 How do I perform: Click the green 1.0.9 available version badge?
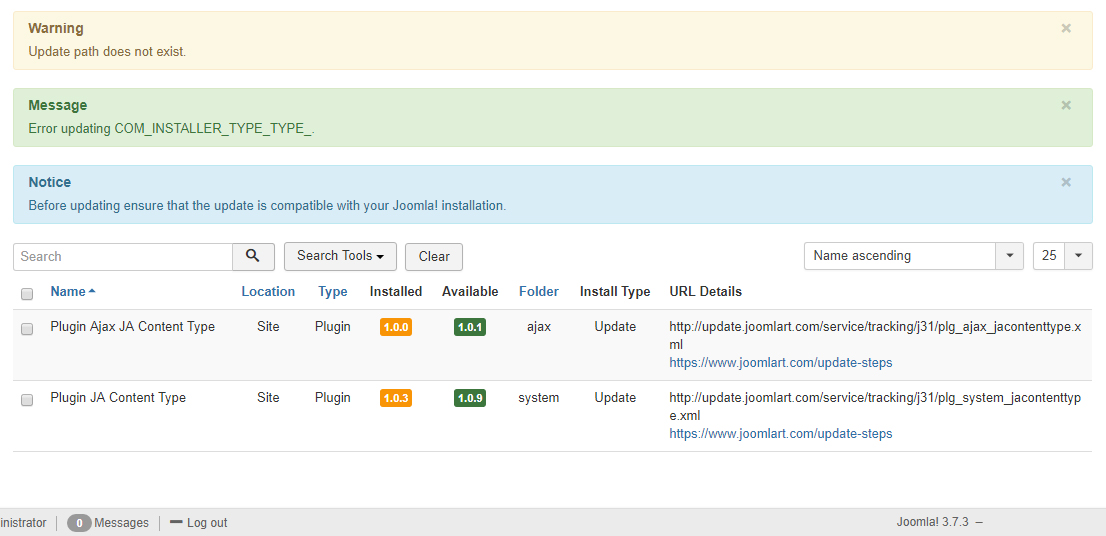(469, 398)
